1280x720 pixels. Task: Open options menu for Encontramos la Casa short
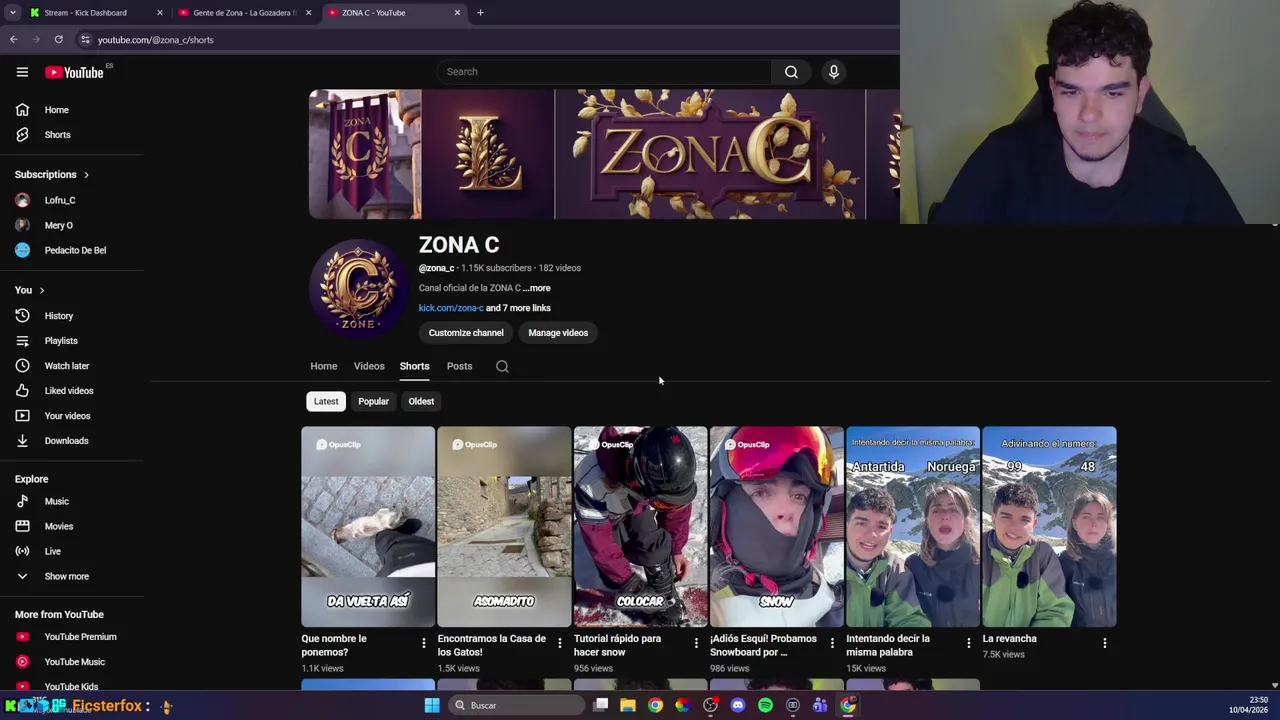(560, 643)
